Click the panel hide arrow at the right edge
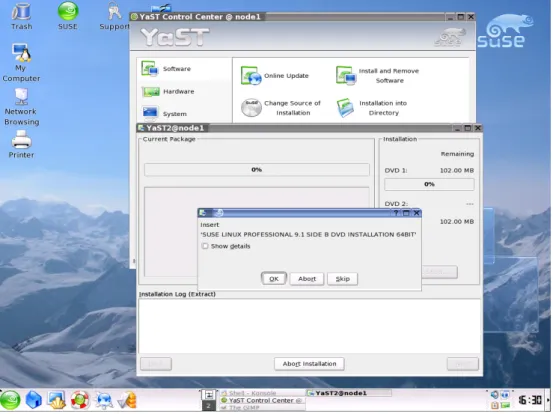This screenshot has height=414, width=553. click(548, 400)
